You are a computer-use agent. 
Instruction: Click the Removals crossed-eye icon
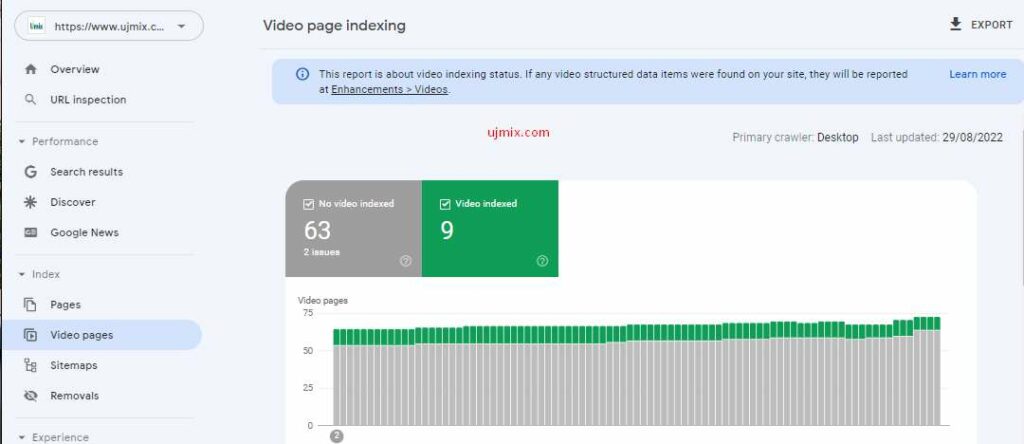click(x=30, y=396)
